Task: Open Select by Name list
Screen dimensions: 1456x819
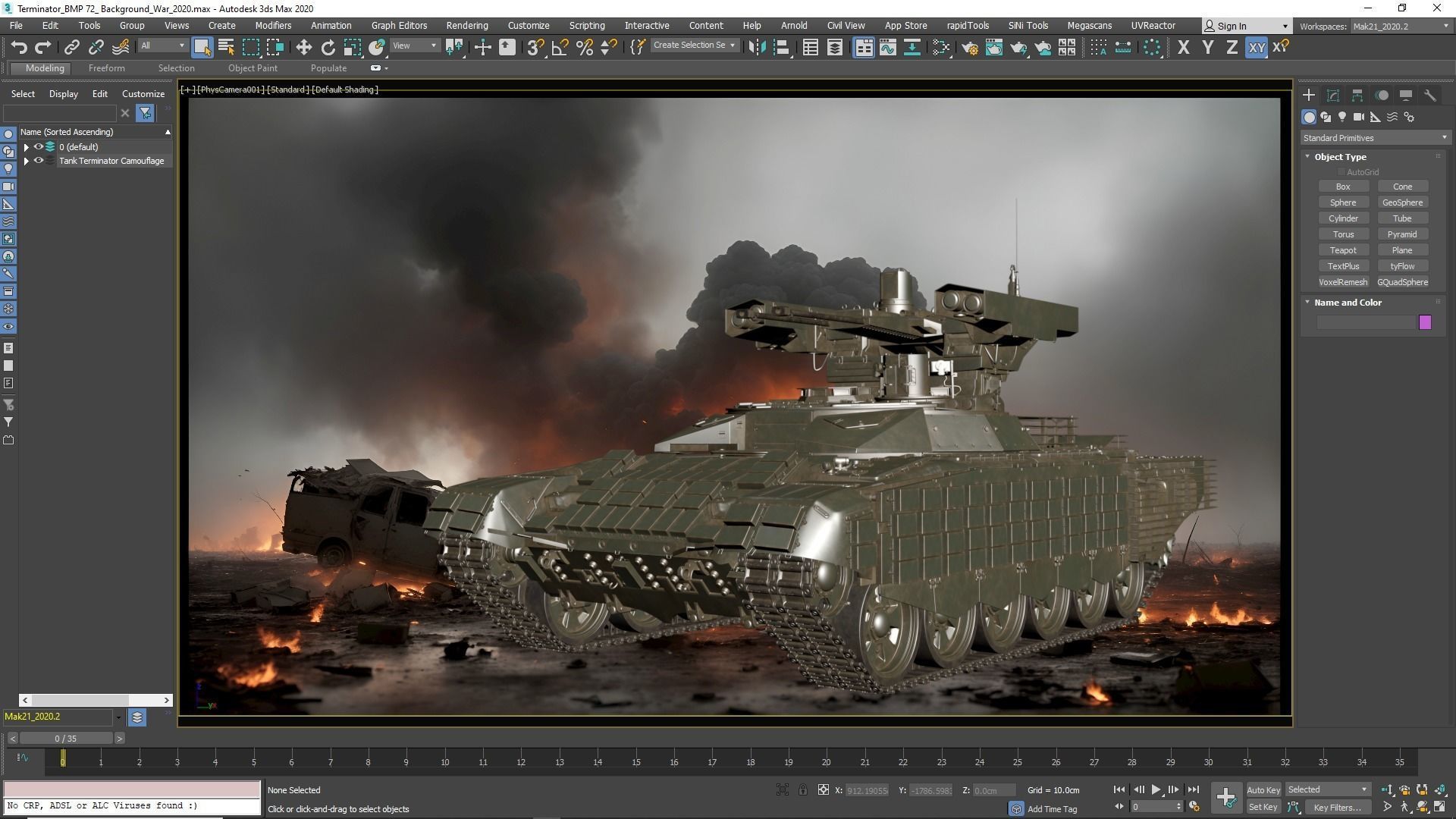Action: [x=226, y=47]
